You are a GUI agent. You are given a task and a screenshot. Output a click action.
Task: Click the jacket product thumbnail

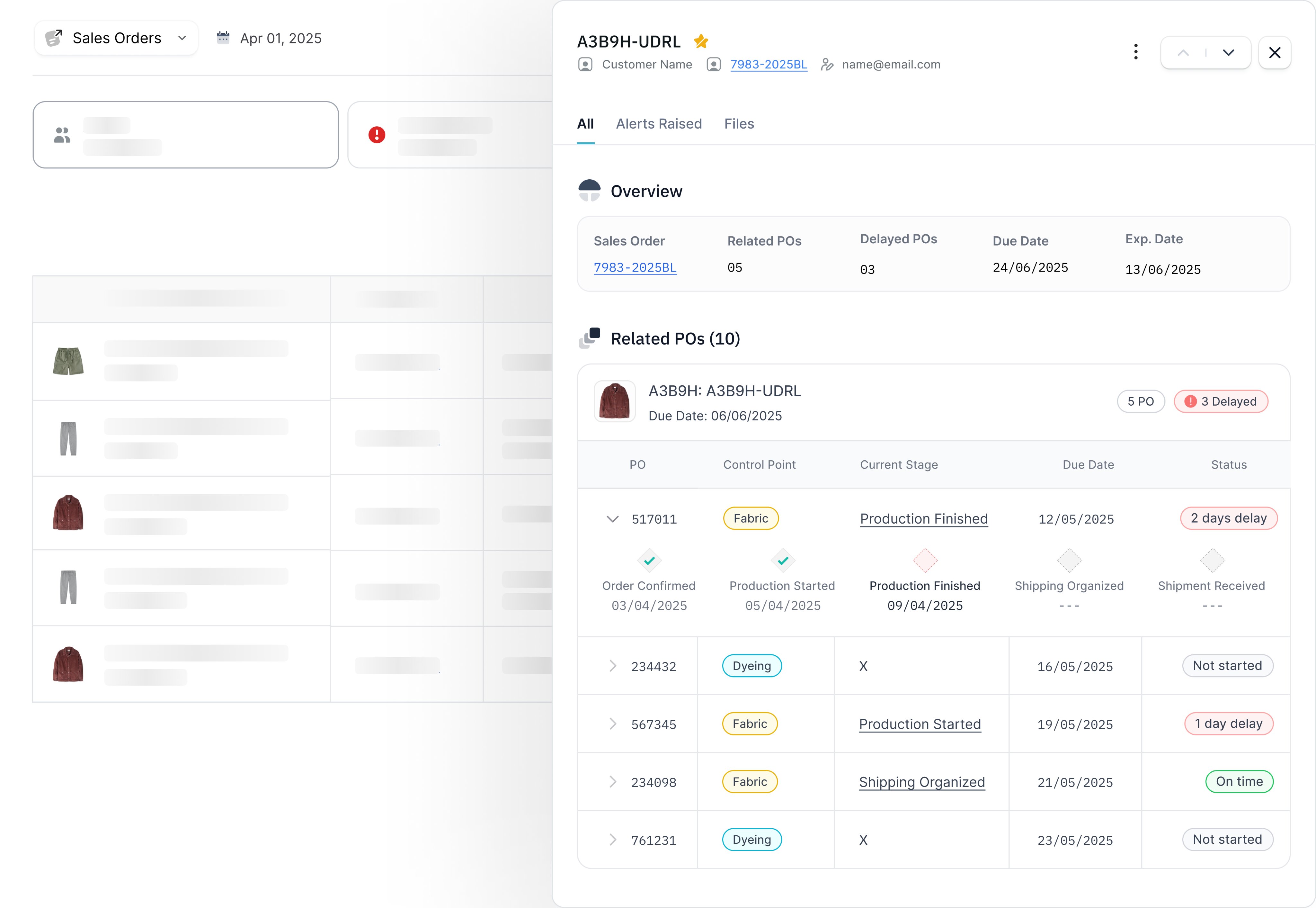pyautogui.click(x=614, y=402)
